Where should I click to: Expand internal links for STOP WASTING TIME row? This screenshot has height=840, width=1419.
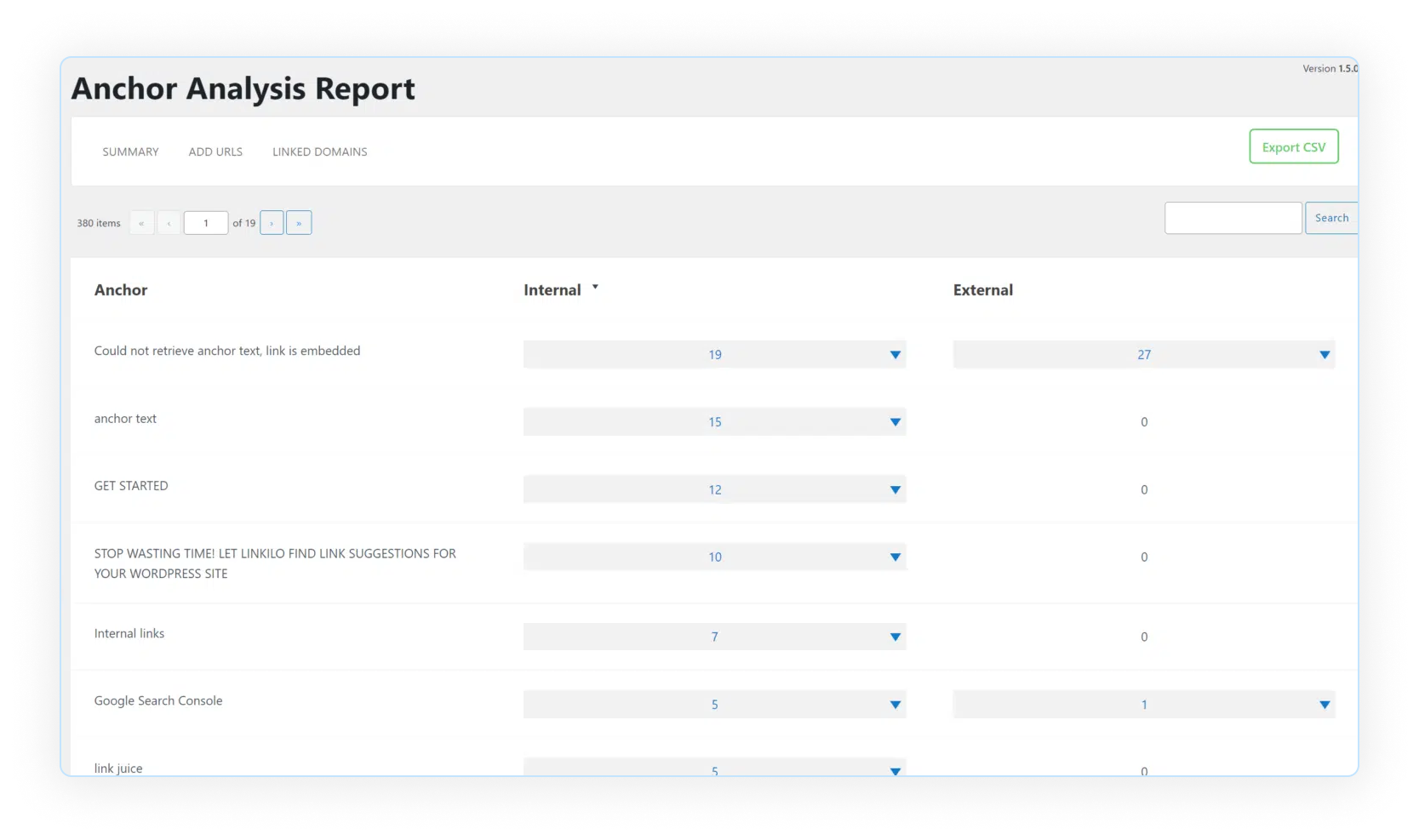(895, 557)
